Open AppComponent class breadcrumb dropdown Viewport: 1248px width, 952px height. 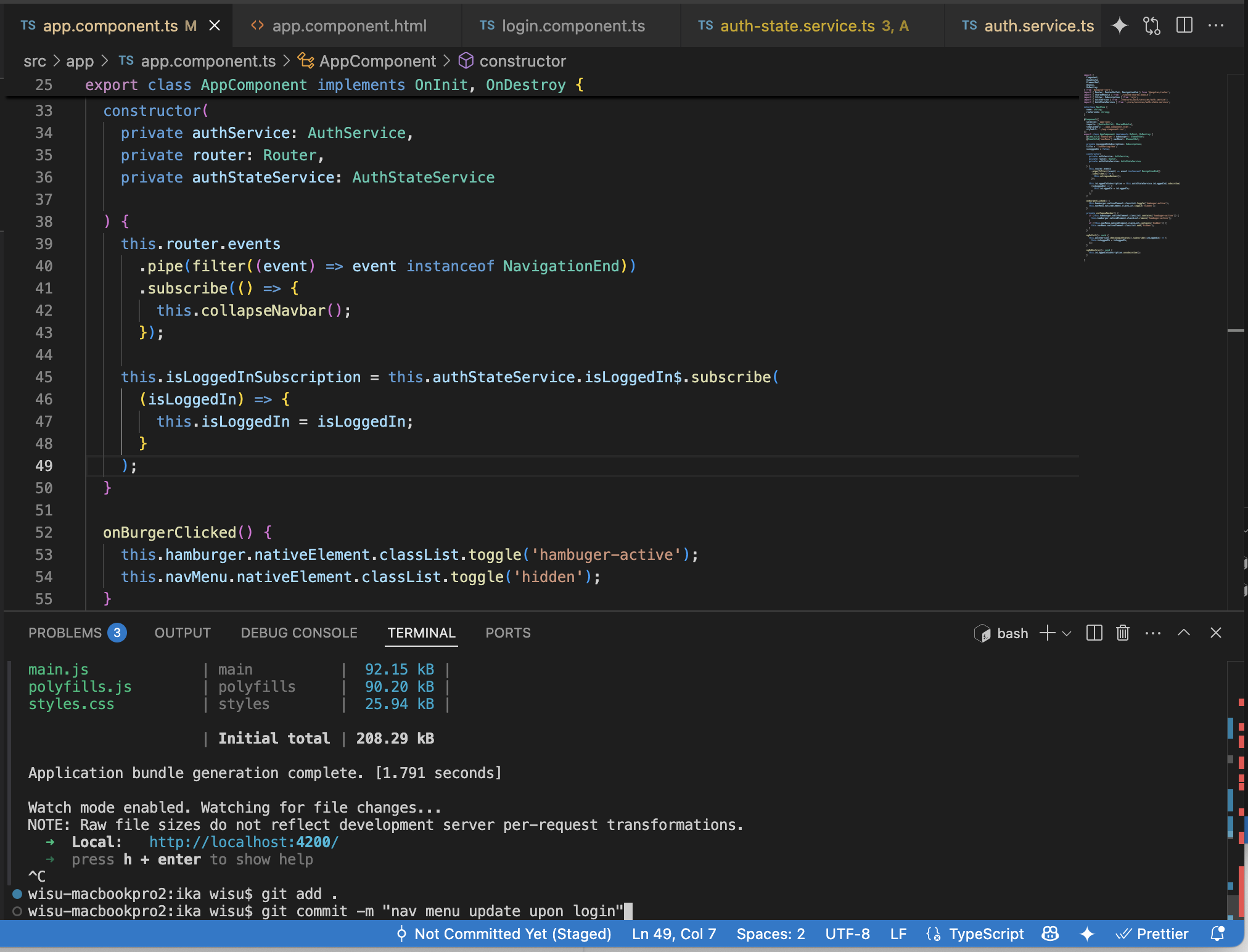(x=377, y=61)
